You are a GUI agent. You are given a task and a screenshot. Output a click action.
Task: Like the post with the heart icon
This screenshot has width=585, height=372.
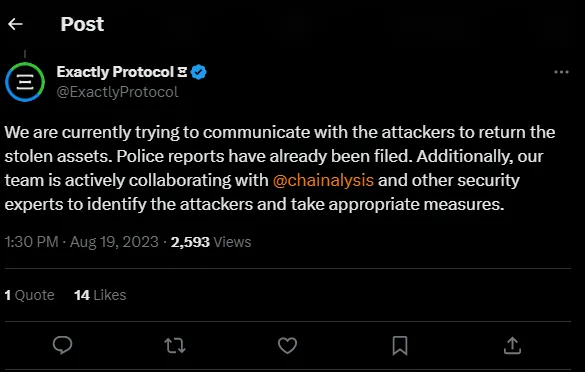tap(287, 346)
